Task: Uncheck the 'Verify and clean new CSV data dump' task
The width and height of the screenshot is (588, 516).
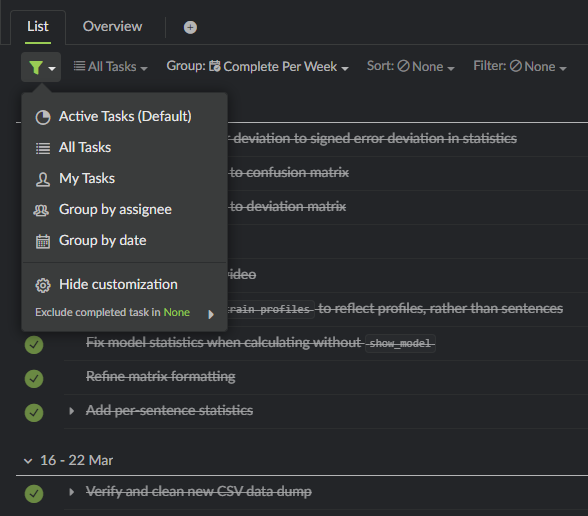Action: [x=34, y=493]
